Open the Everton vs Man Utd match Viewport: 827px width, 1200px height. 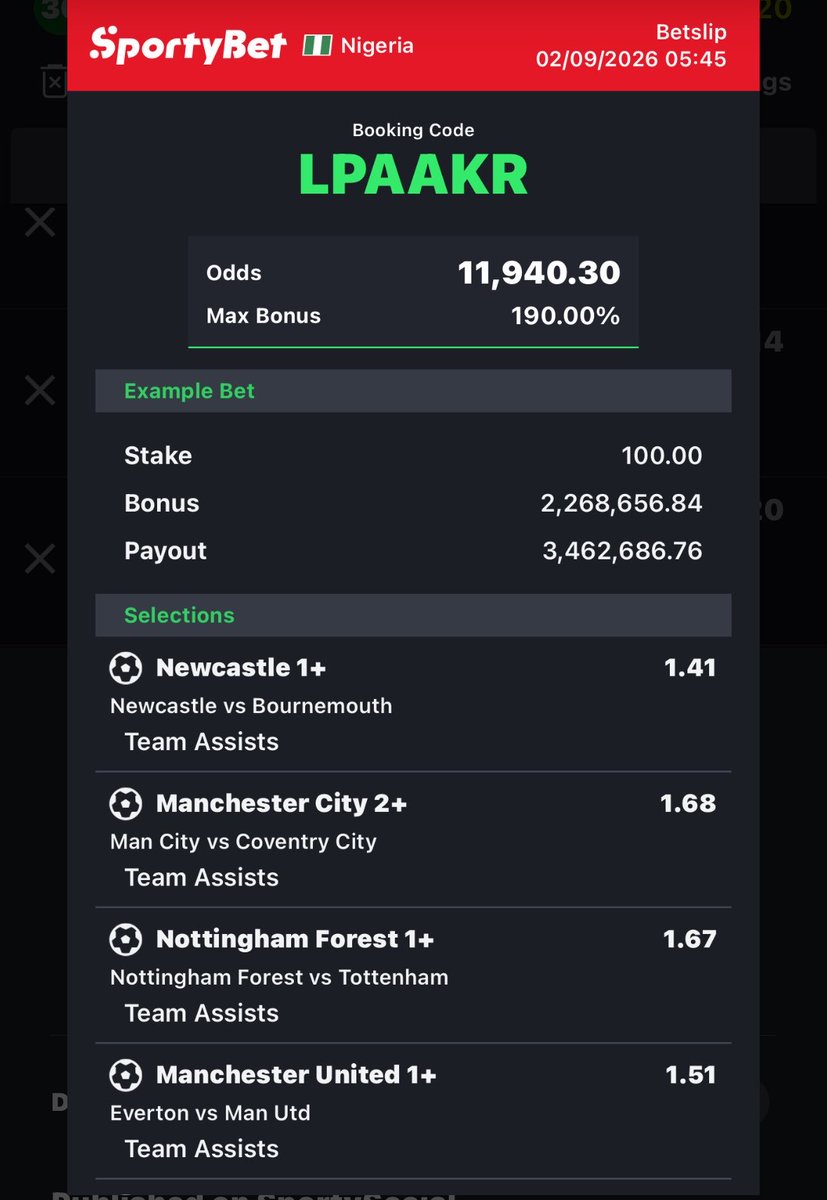210,1112
